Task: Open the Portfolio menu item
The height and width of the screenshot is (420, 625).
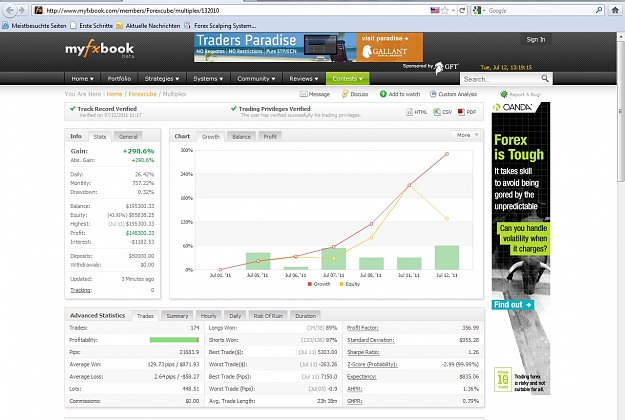Action: pos(119,79)
